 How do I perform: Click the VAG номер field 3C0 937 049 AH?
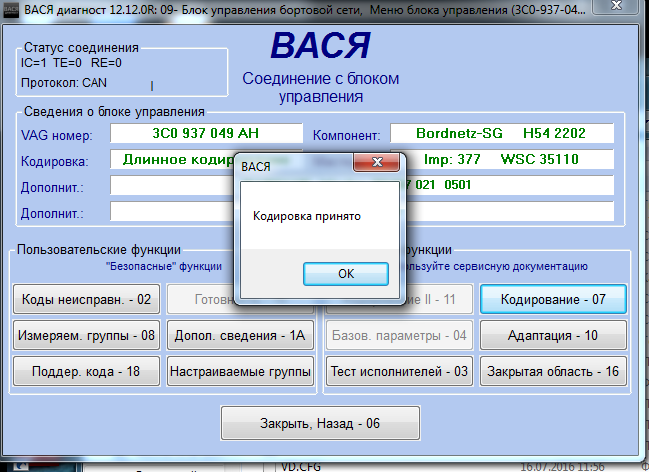point(206,133)
